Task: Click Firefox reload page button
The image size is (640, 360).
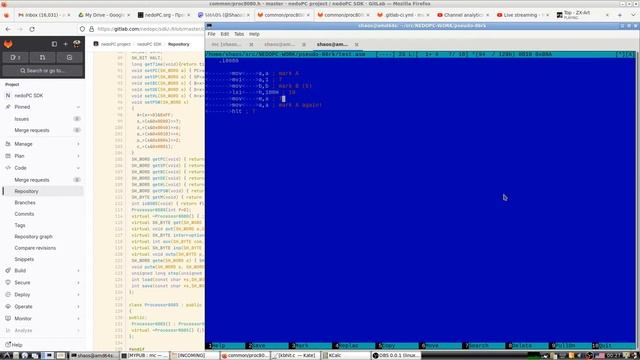Action: 32,29
